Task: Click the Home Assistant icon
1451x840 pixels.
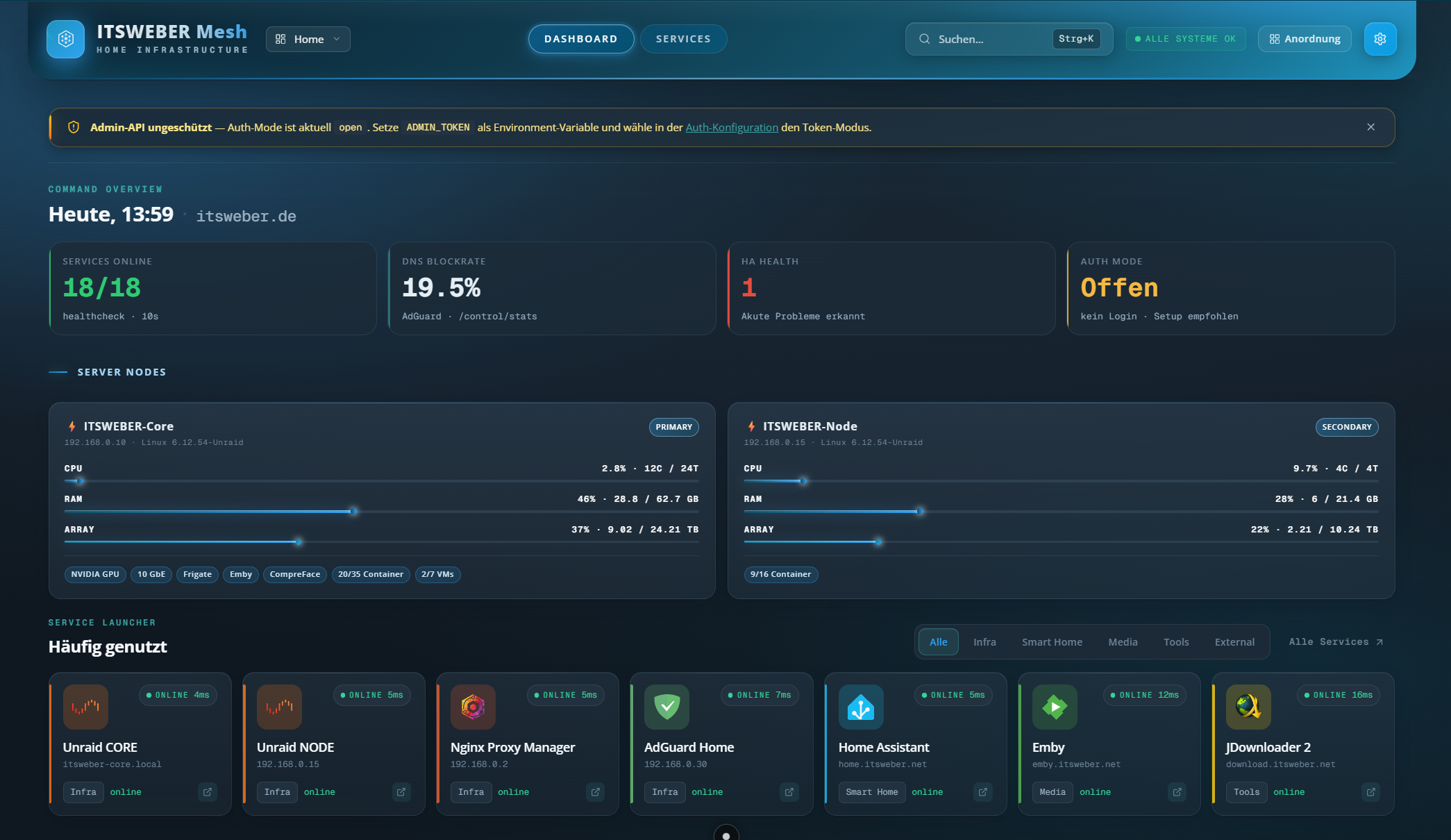Action: click(x=861, y=707)
